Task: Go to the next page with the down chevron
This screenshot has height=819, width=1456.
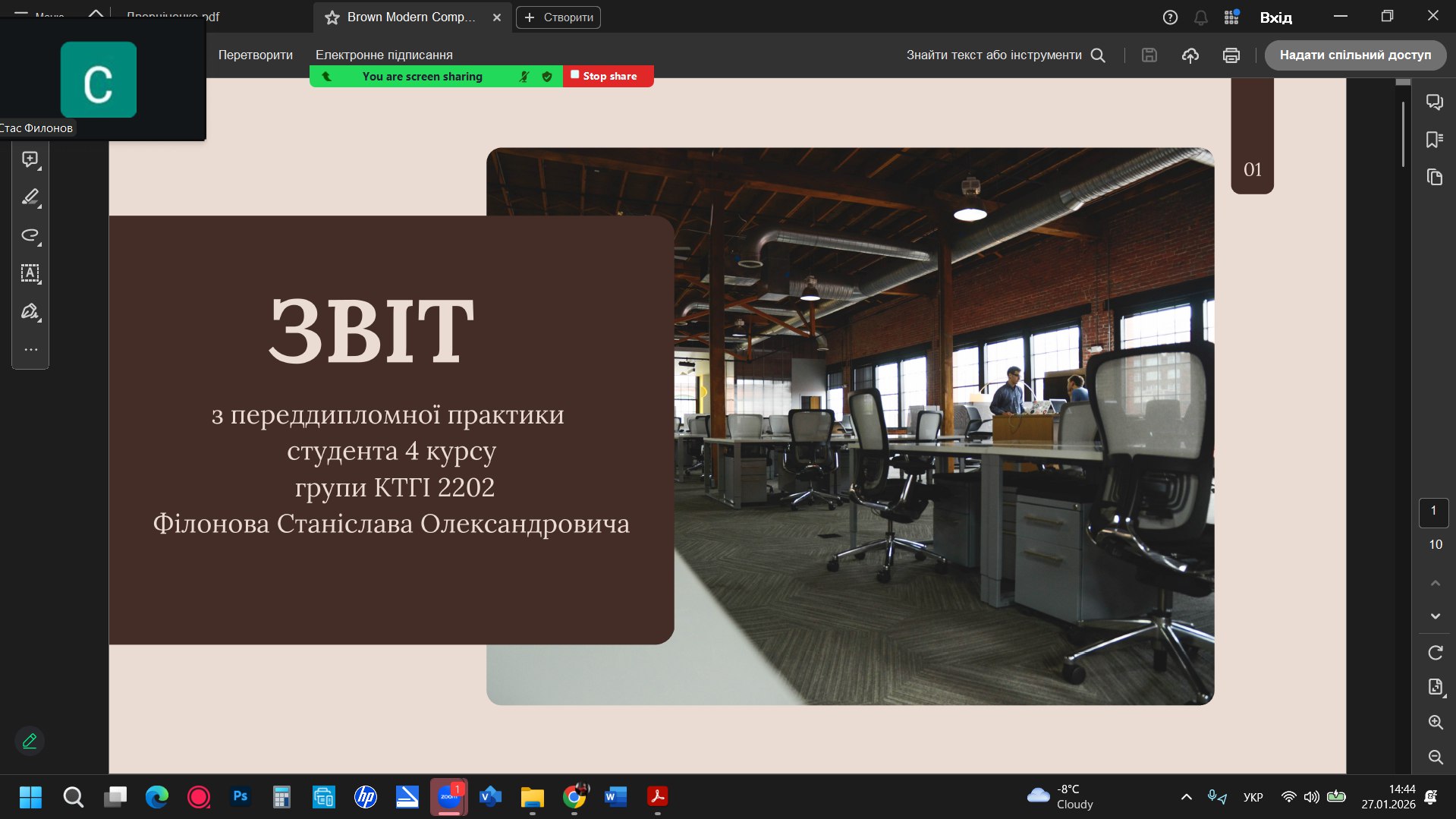Action: tap(1435, 616)
